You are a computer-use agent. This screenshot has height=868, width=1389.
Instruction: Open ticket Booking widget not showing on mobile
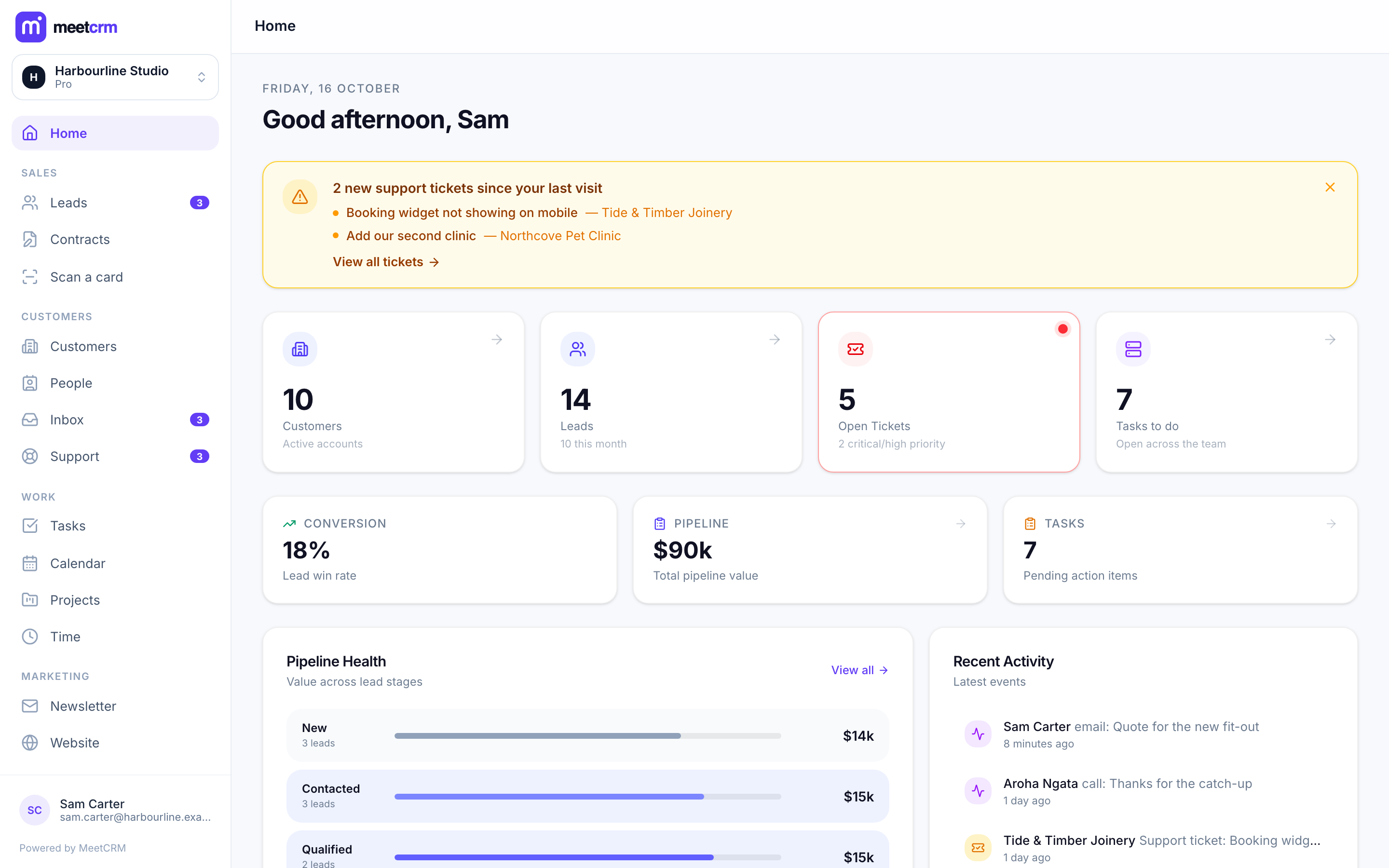462,212
